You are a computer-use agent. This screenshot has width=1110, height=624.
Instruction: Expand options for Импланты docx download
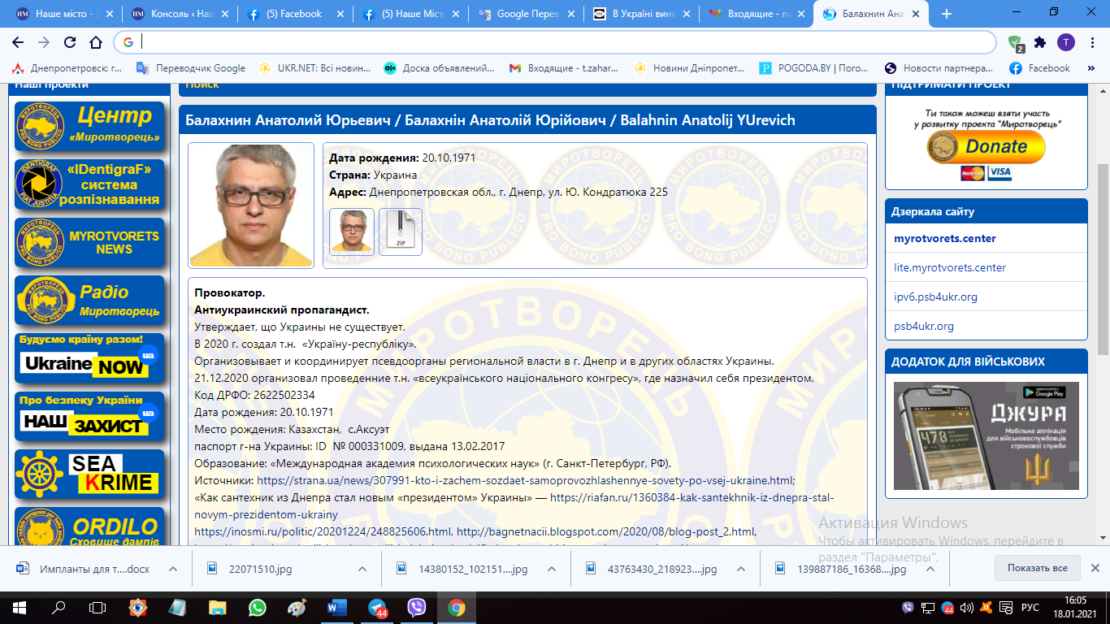(173, 569)
